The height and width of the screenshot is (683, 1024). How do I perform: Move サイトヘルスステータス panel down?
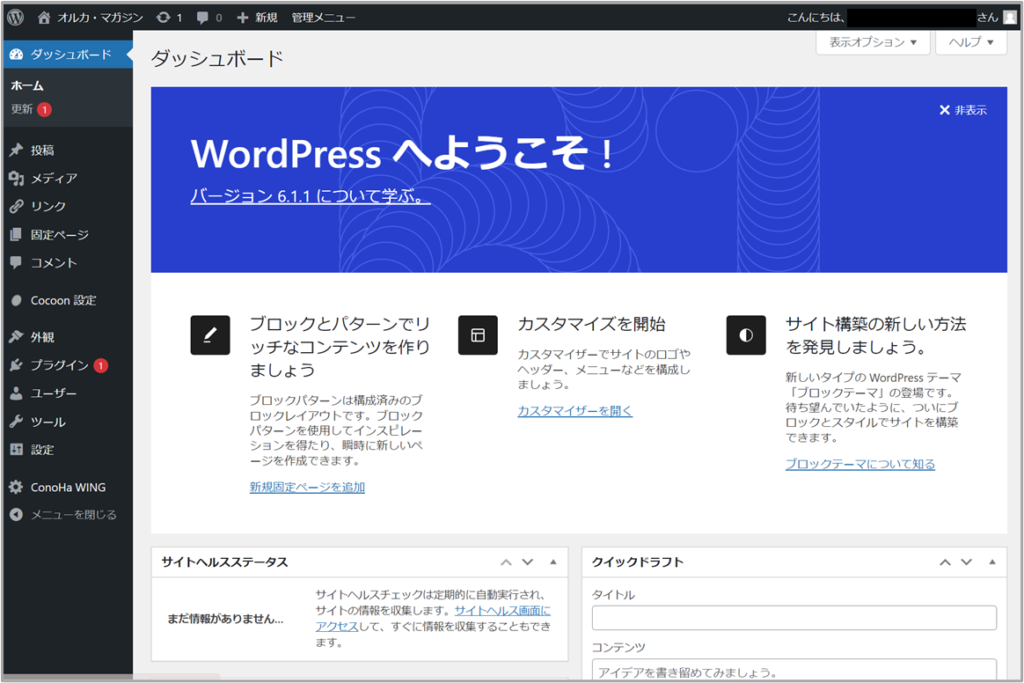point(528,562)
